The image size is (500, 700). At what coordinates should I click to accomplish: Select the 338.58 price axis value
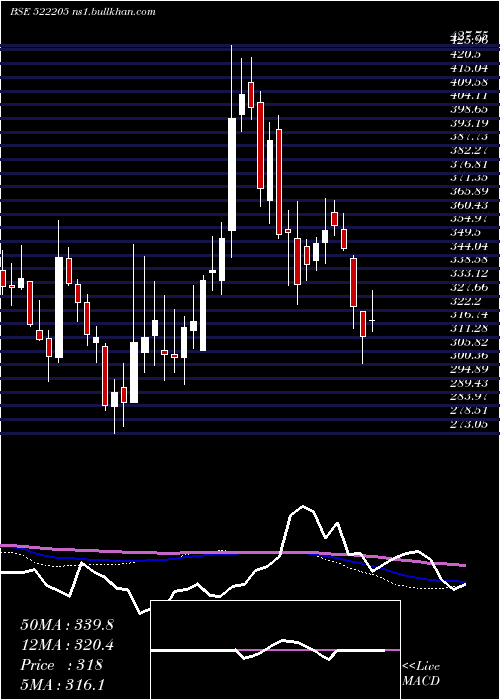469,260
